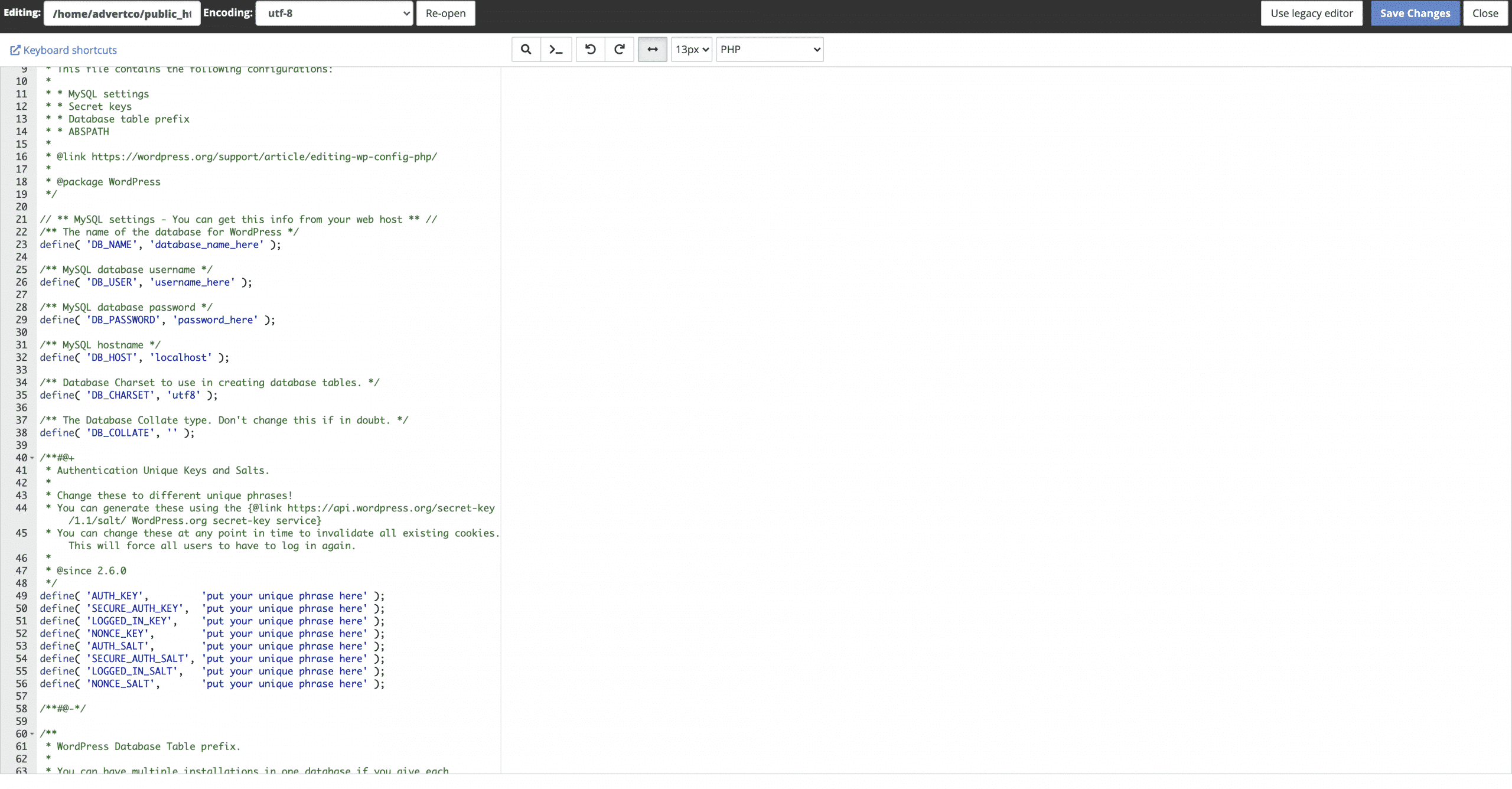Toggle line wrap arrows button
The width and height of the screenshot is (1512, 789).
(x=653, y=50)
